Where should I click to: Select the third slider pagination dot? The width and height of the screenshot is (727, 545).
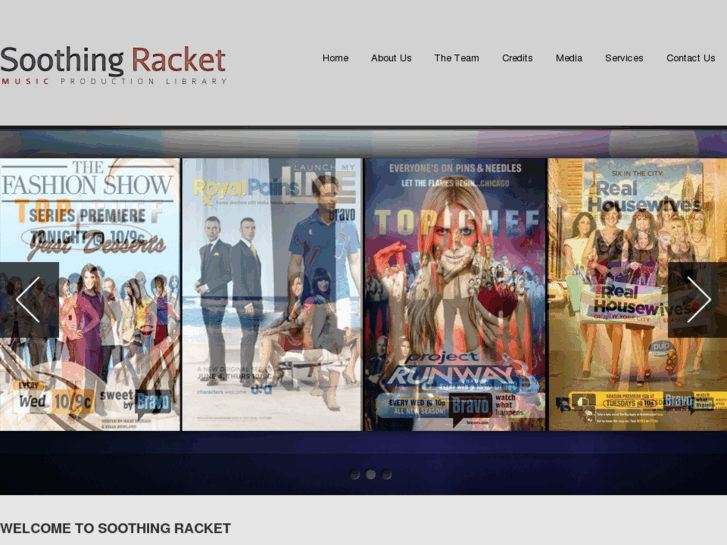(x=386, y=474)
